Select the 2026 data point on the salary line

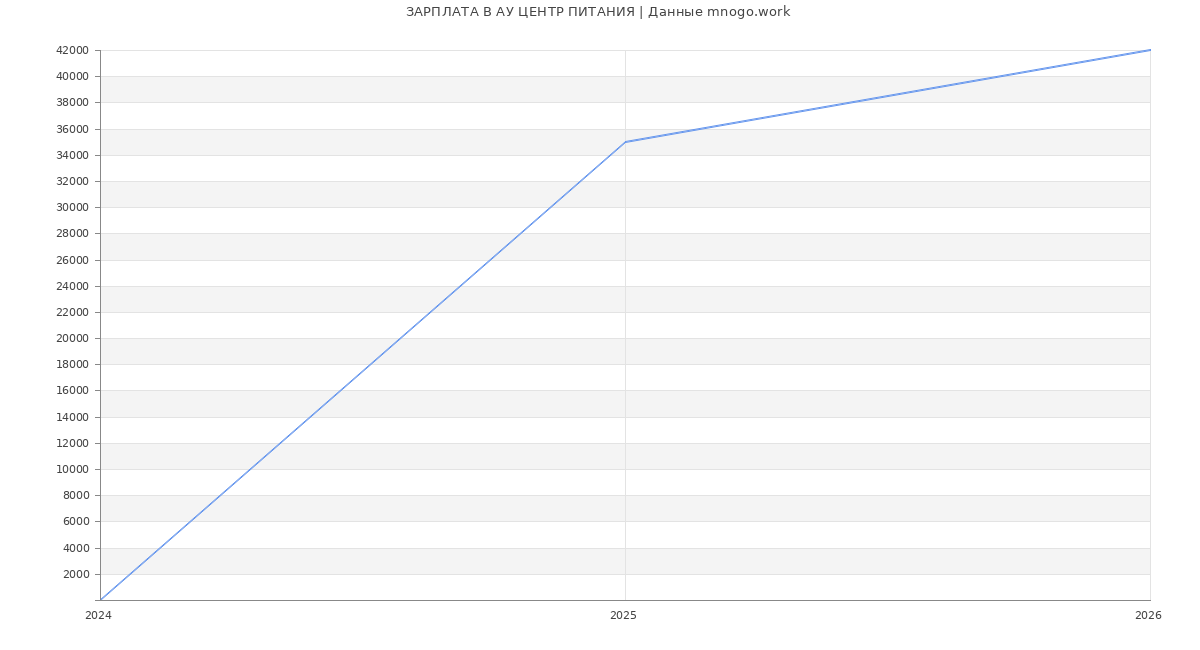[x=1150, y=50]
